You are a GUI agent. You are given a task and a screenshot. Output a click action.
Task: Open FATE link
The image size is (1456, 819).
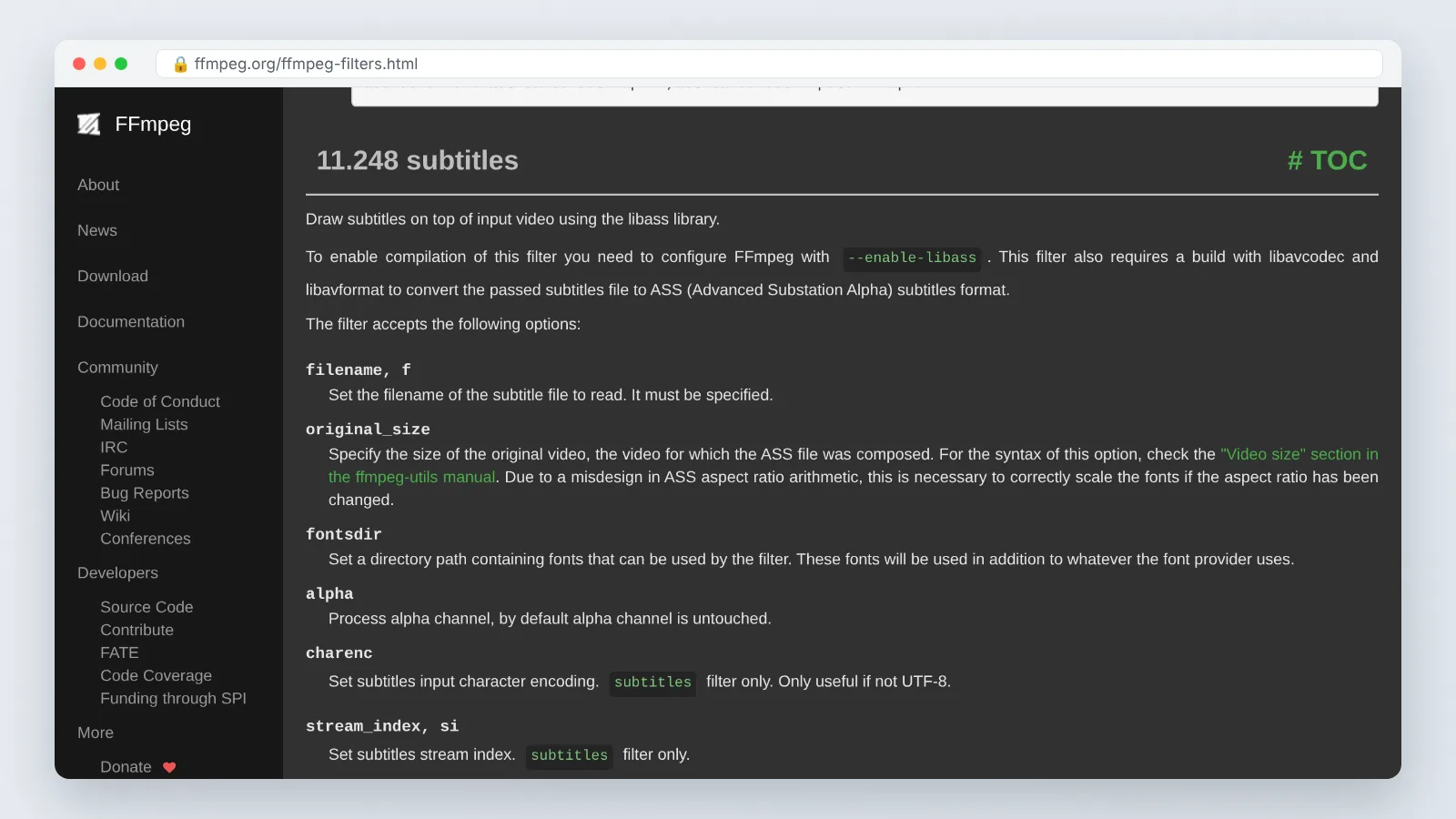pyautogui.click(x=119, y=652)
